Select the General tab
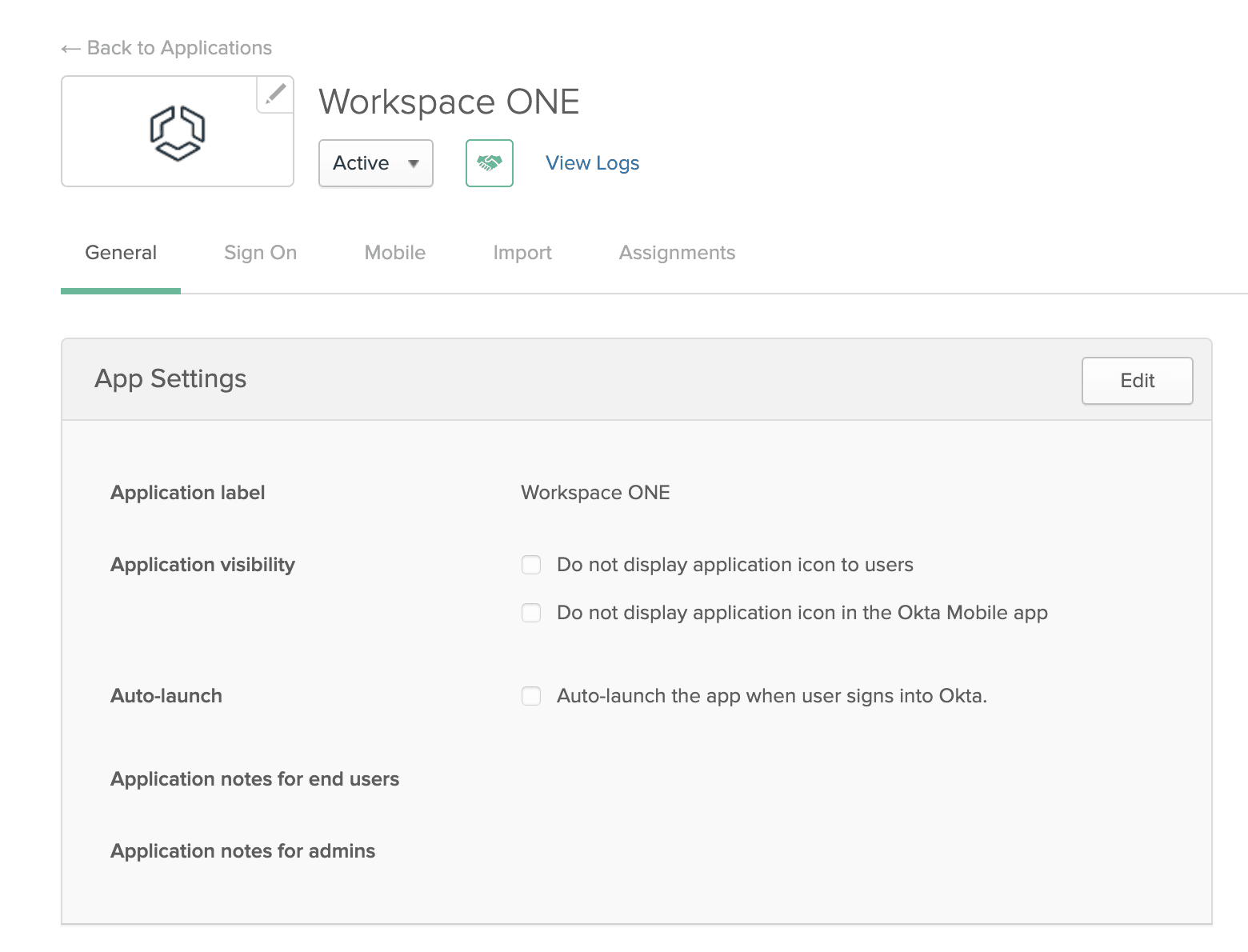The image size is (1248, 952). point(121,253)
